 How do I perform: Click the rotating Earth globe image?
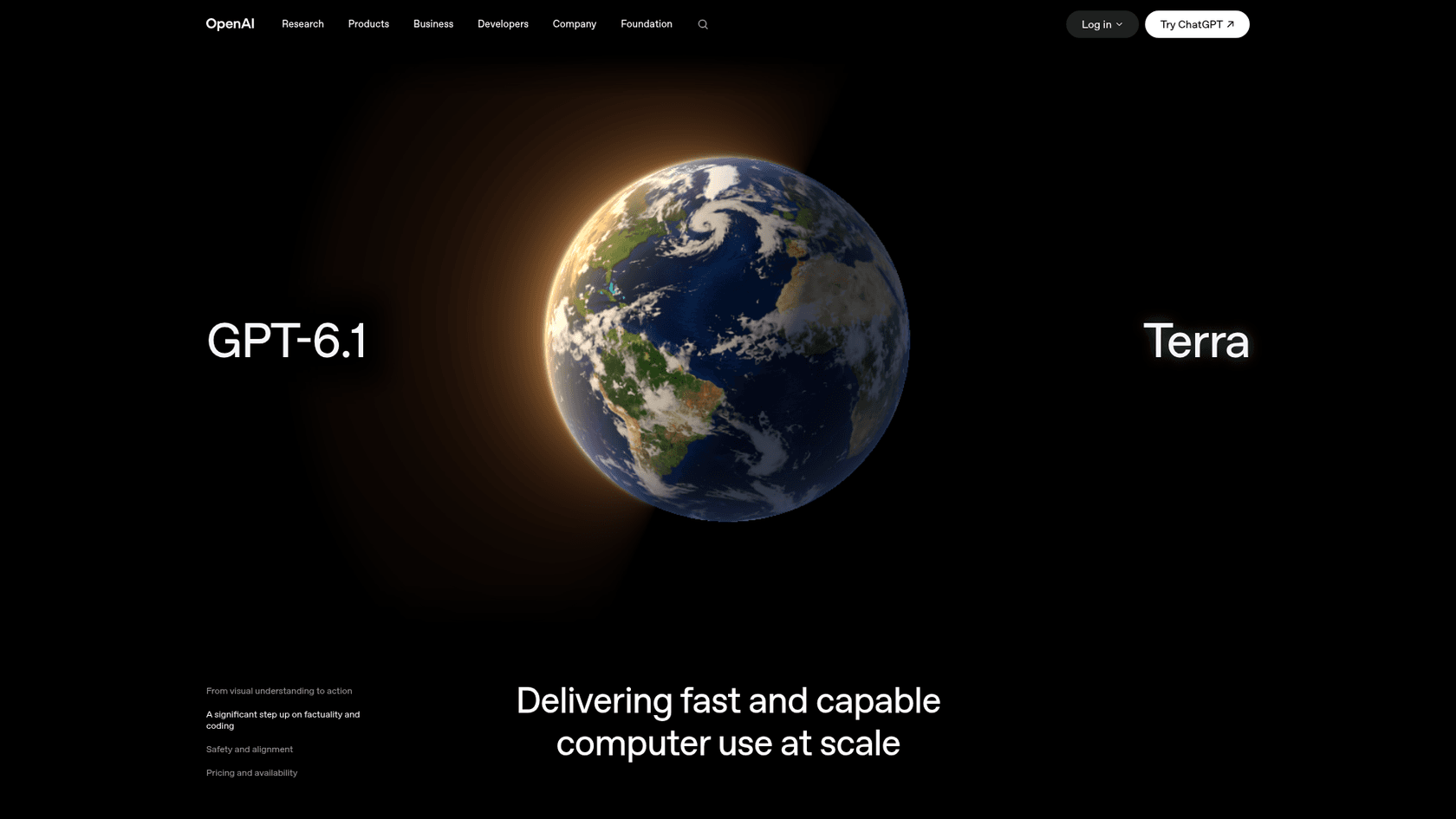tap(727, 339)
